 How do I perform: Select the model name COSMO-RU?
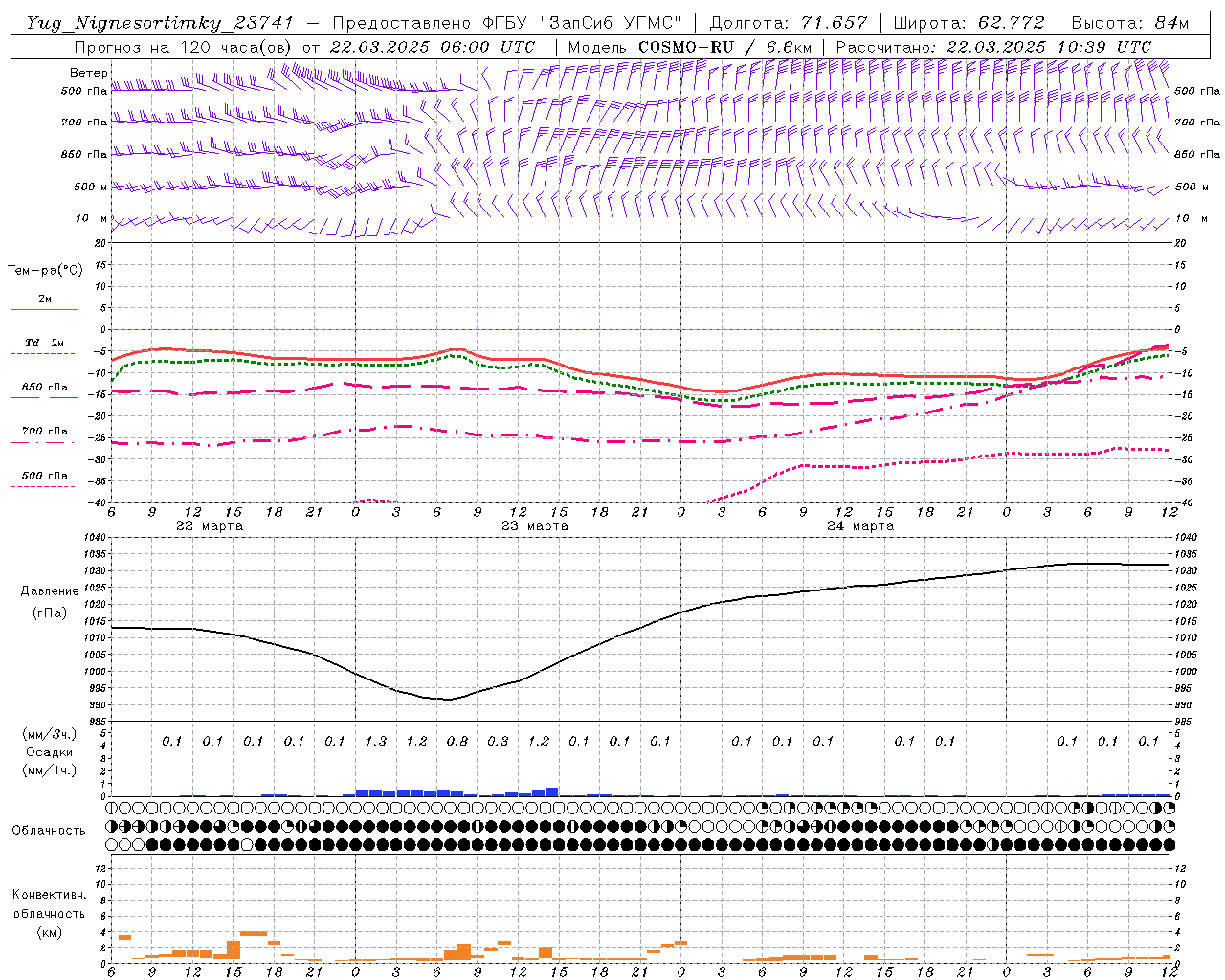[x=686, y=47]
